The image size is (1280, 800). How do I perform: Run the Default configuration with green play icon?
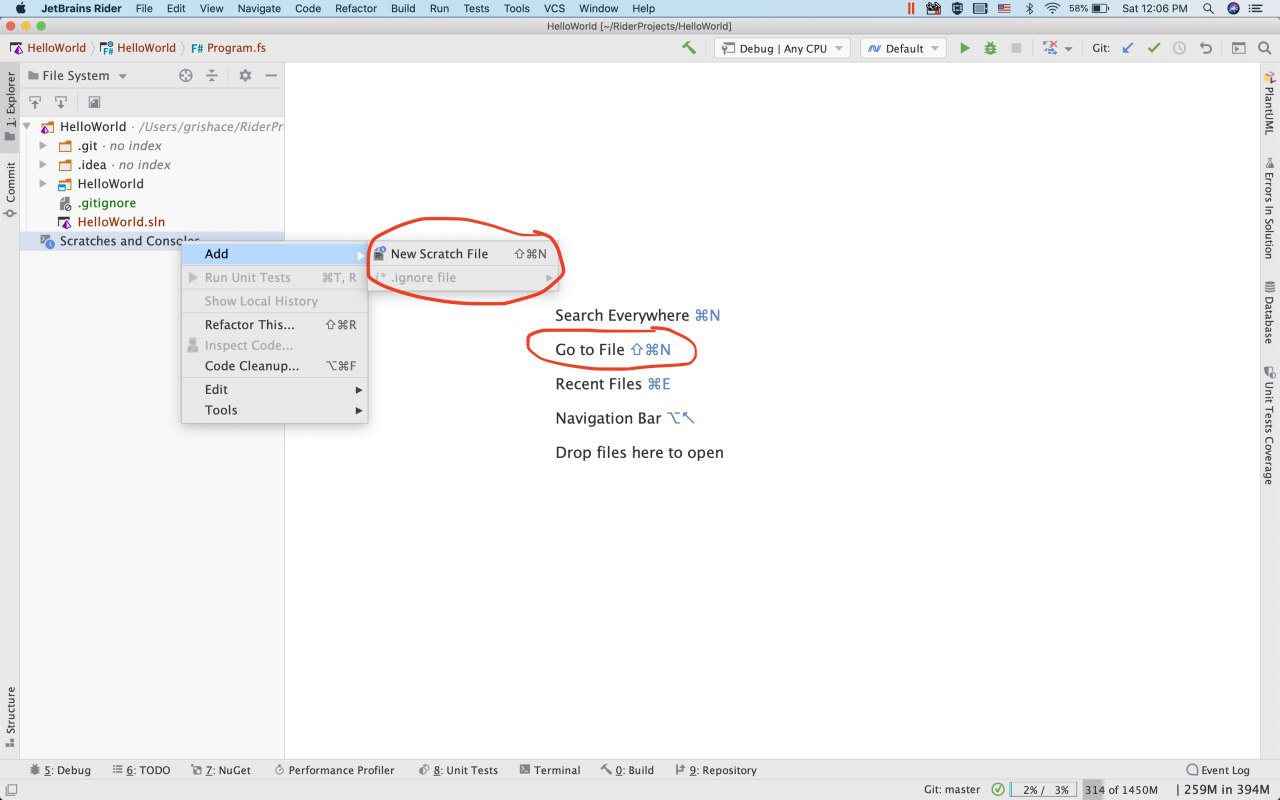[x=965, y=48]
